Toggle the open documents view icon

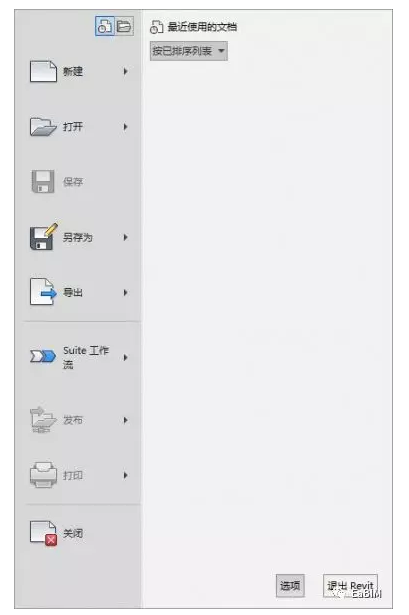[x=124, y=27]
